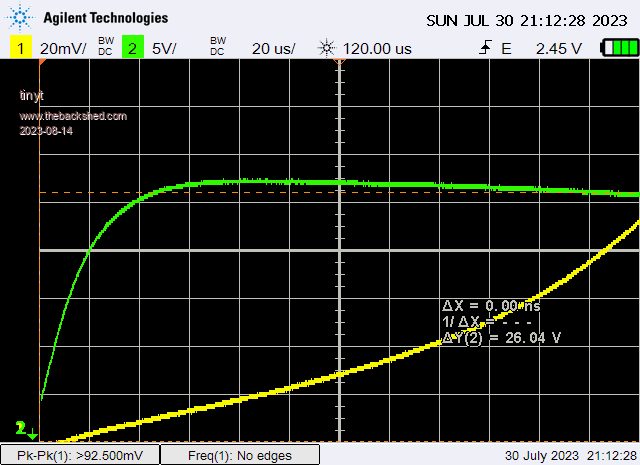Select the green channel 2 badge
This screenshot has width=640, height=465.
point(131,48)
